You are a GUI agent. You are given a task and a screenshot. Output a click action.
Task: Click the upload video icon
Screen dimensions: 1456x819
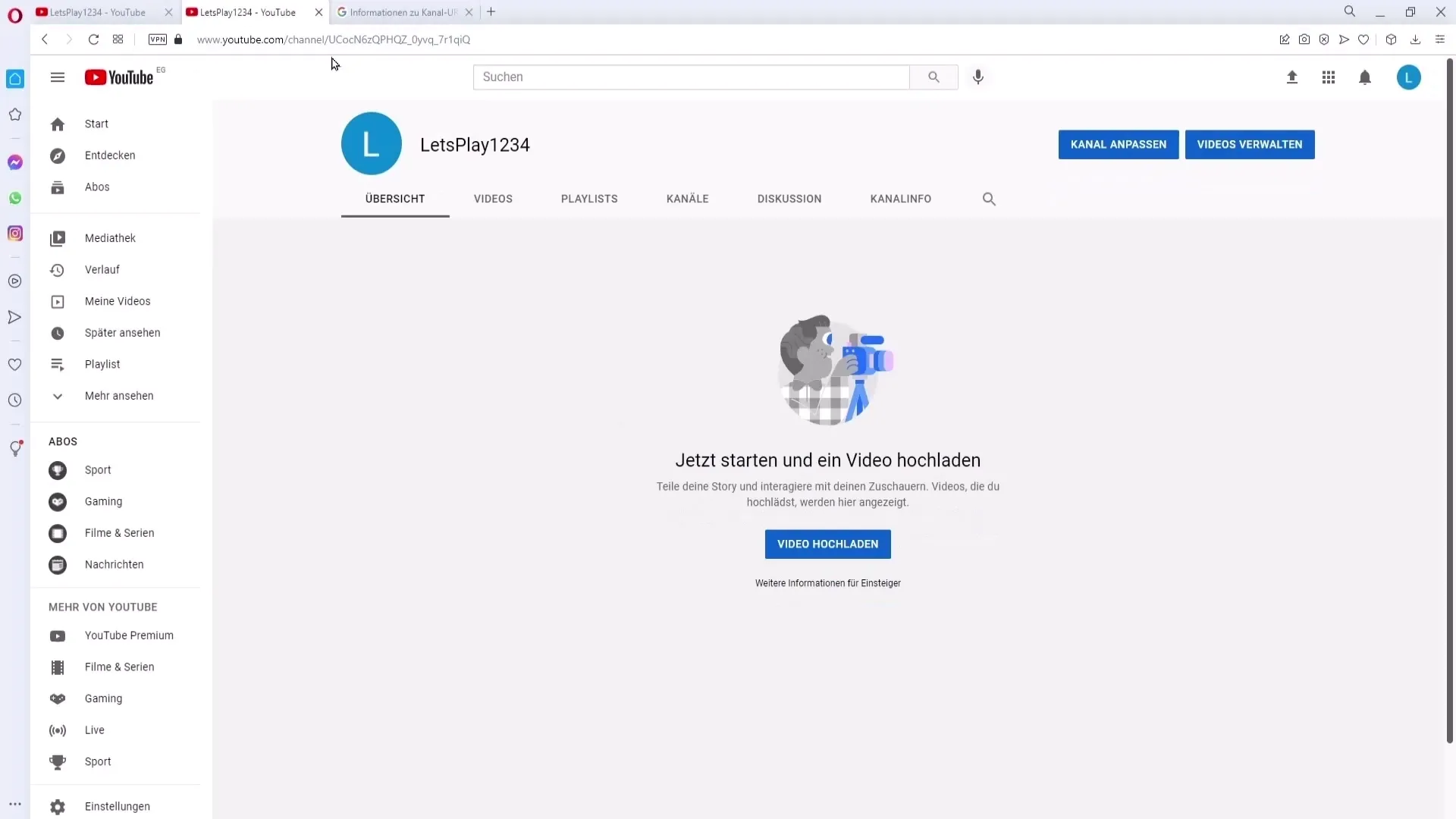pos(1291,77)
